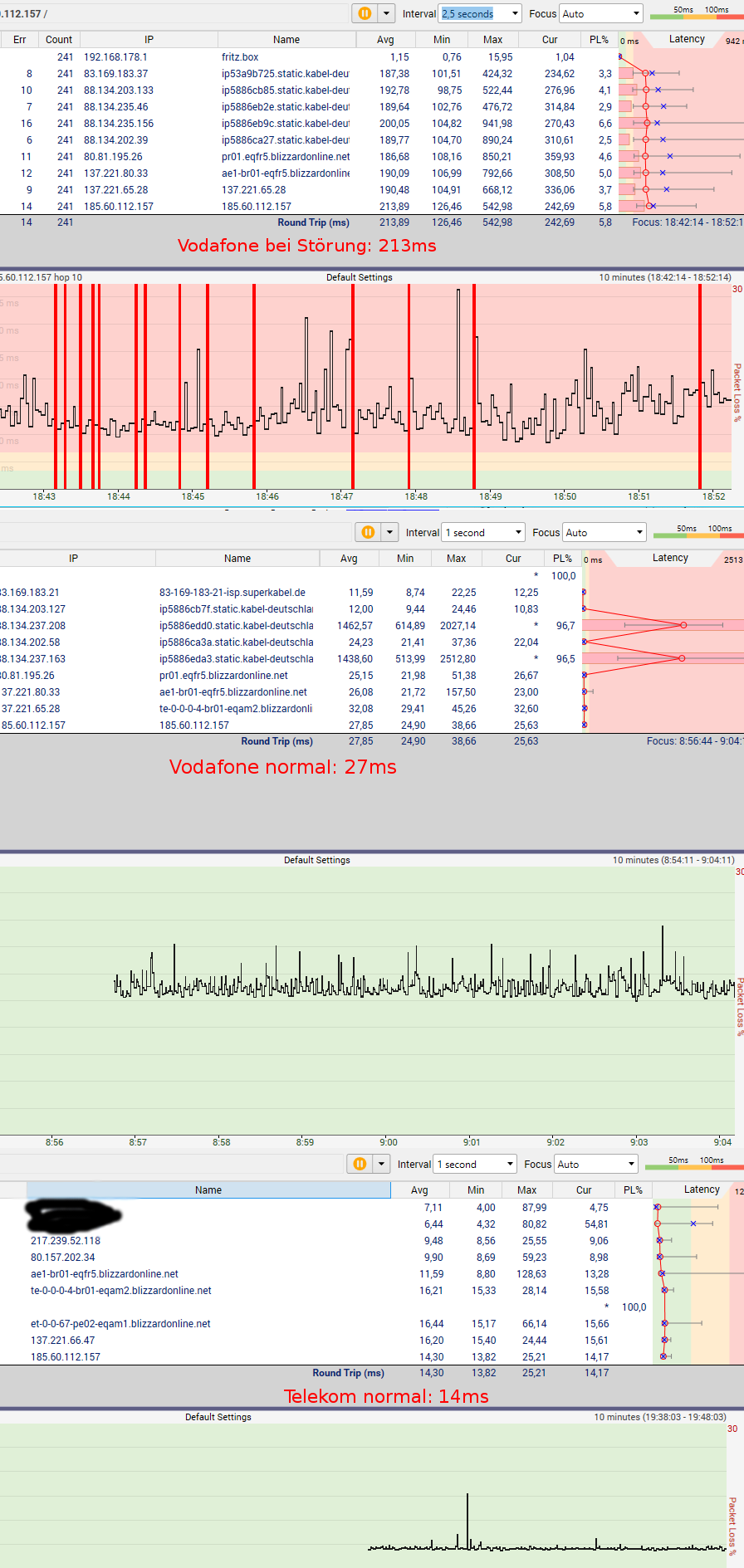Select IP 192.168.178.1
The image size is (744, 1568).
tap(115, 57)
